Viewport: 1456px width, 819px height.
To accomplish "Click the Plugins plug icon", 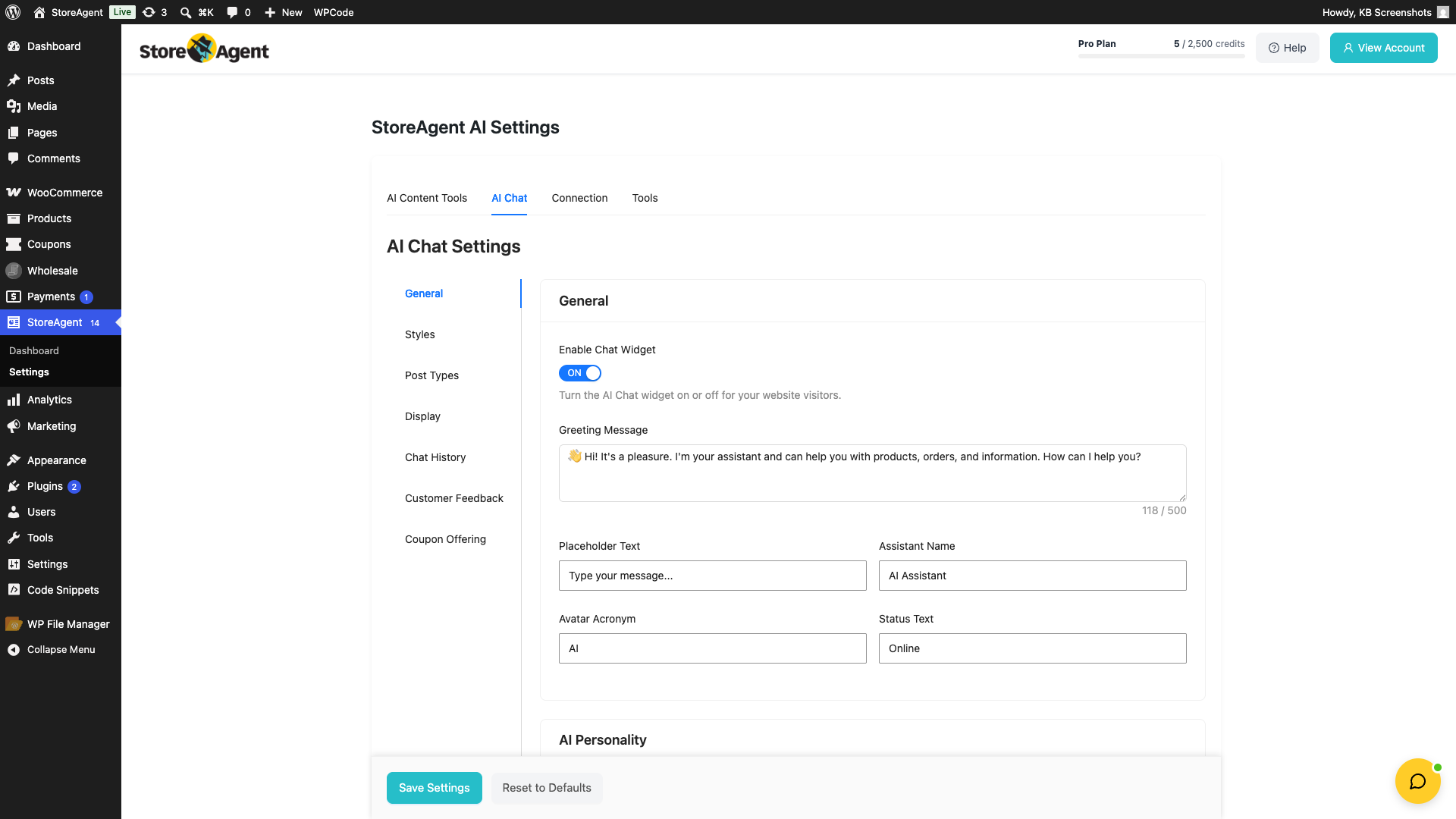I will point(14,486).
